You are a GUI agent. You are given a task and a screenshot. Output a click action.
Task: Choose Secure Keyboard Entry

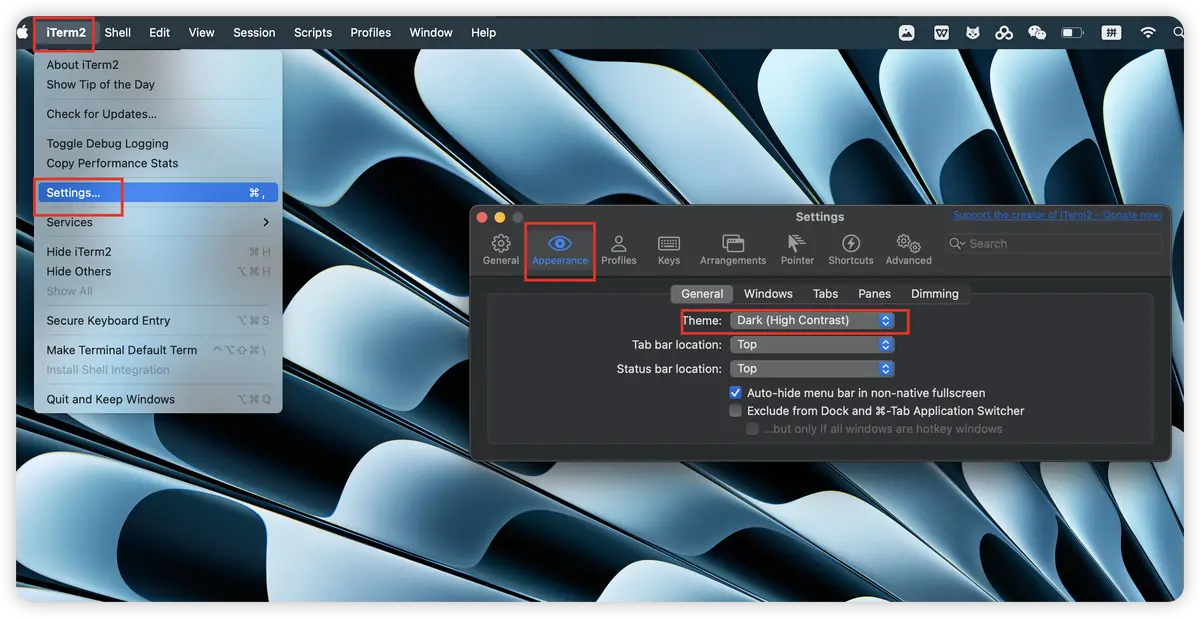(157, 321)
